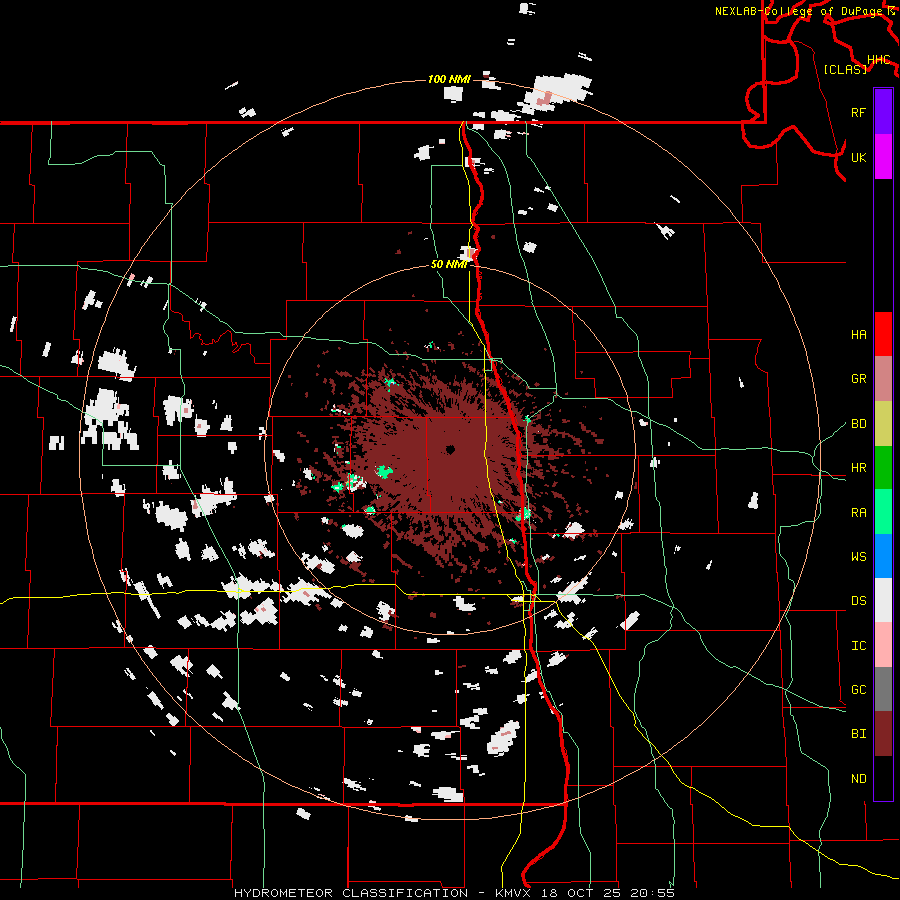
Task: Click the ND legend label
Action: (858, 779)
